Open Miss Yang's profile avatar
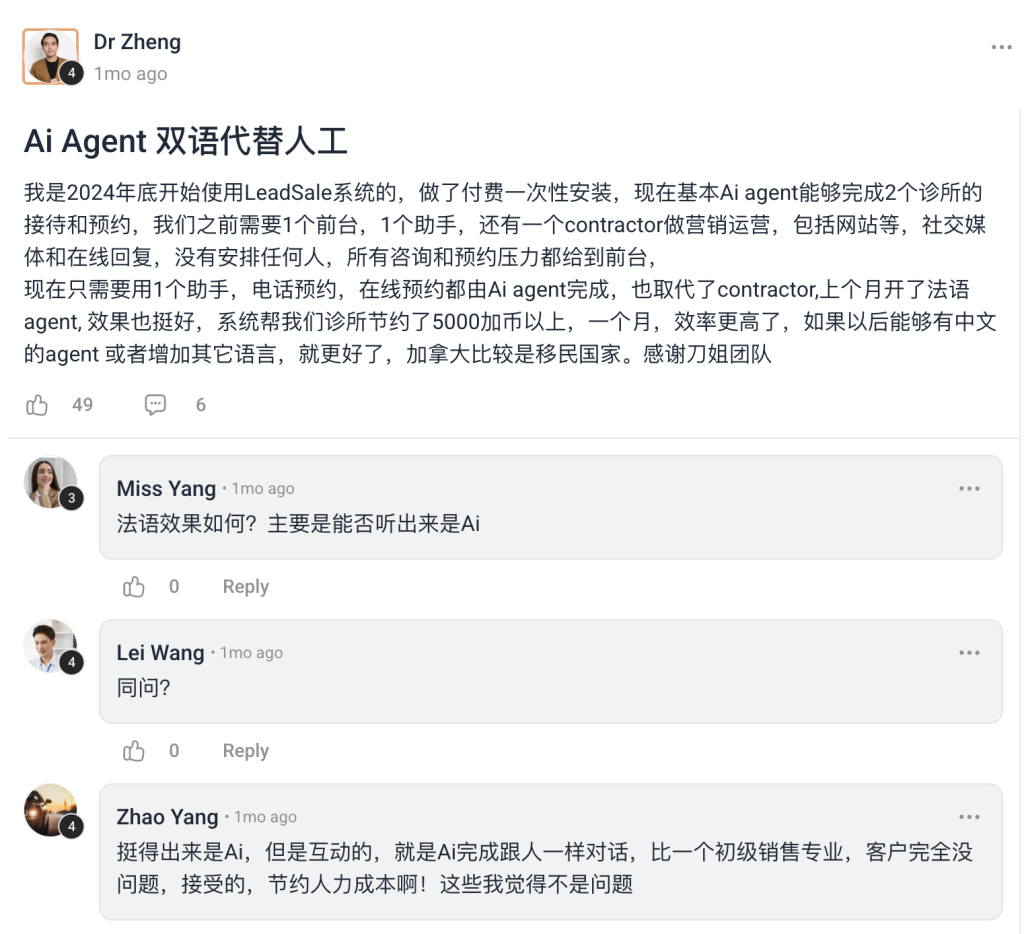Image resolution: width=1024 pixels, height=934 pixels. [x=52, y=483]
